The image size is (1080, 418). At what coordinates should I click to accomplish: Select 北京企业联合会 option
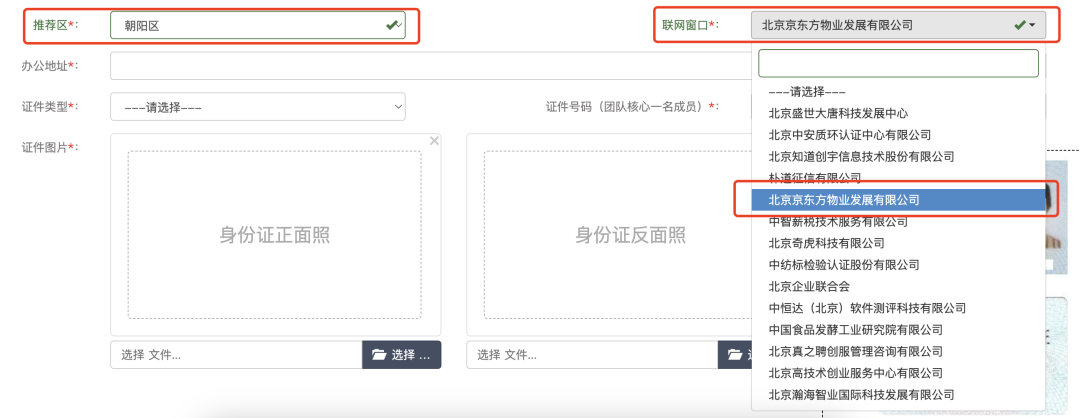click(898, 286)
